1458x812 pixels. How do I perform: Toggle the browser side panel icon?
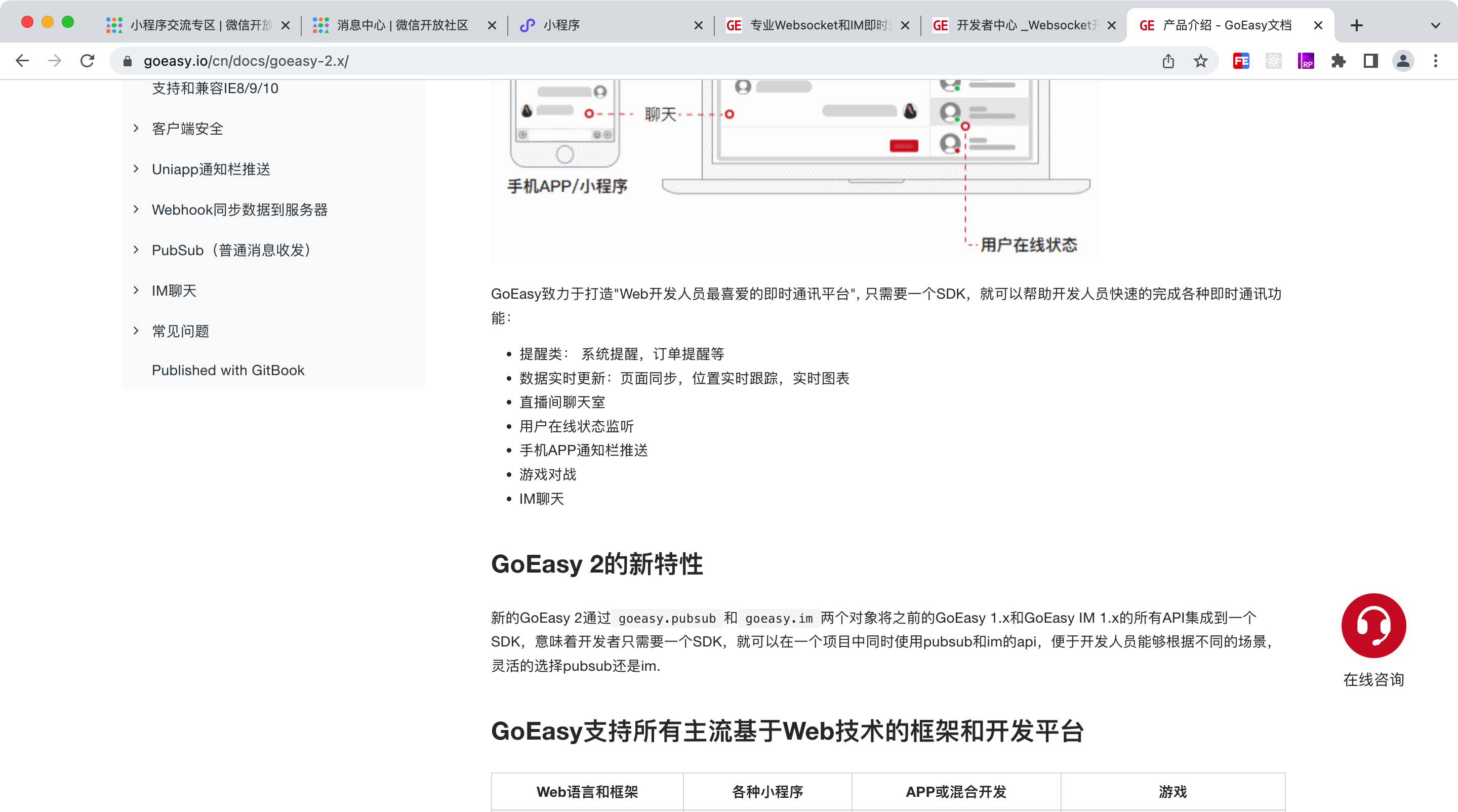coord(1370,61)
